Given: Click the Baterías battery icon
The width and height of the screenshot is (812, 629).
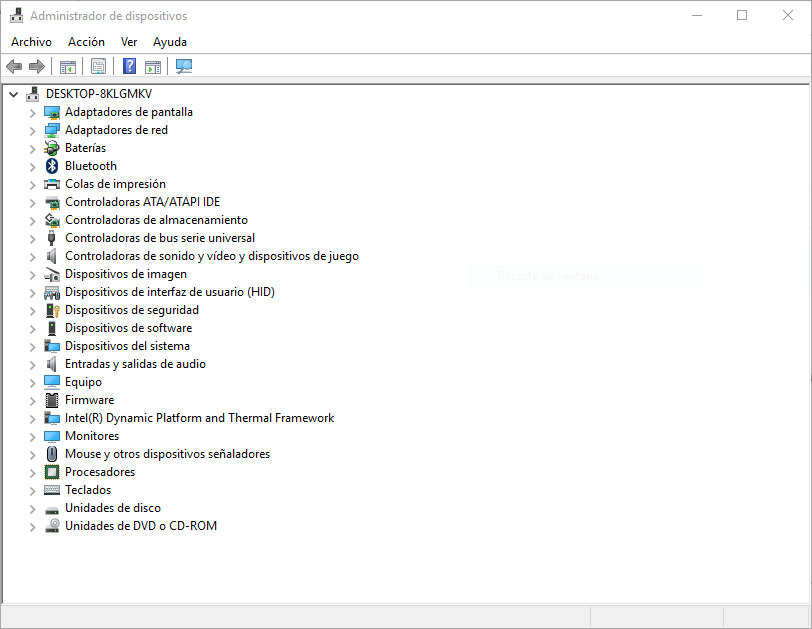Looking at the screenshot, I should tap(53, 148).
